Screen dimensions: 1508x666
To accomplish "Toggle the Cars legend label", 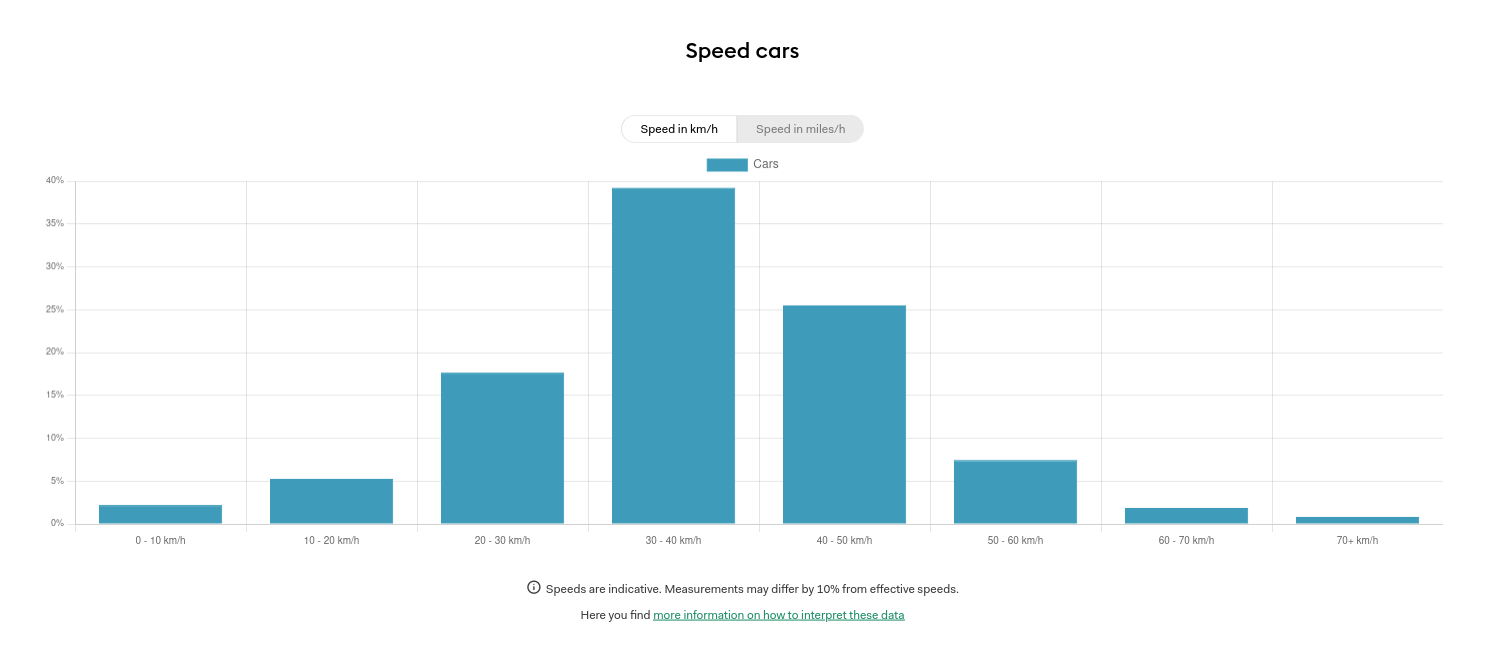I will (766, 164).
